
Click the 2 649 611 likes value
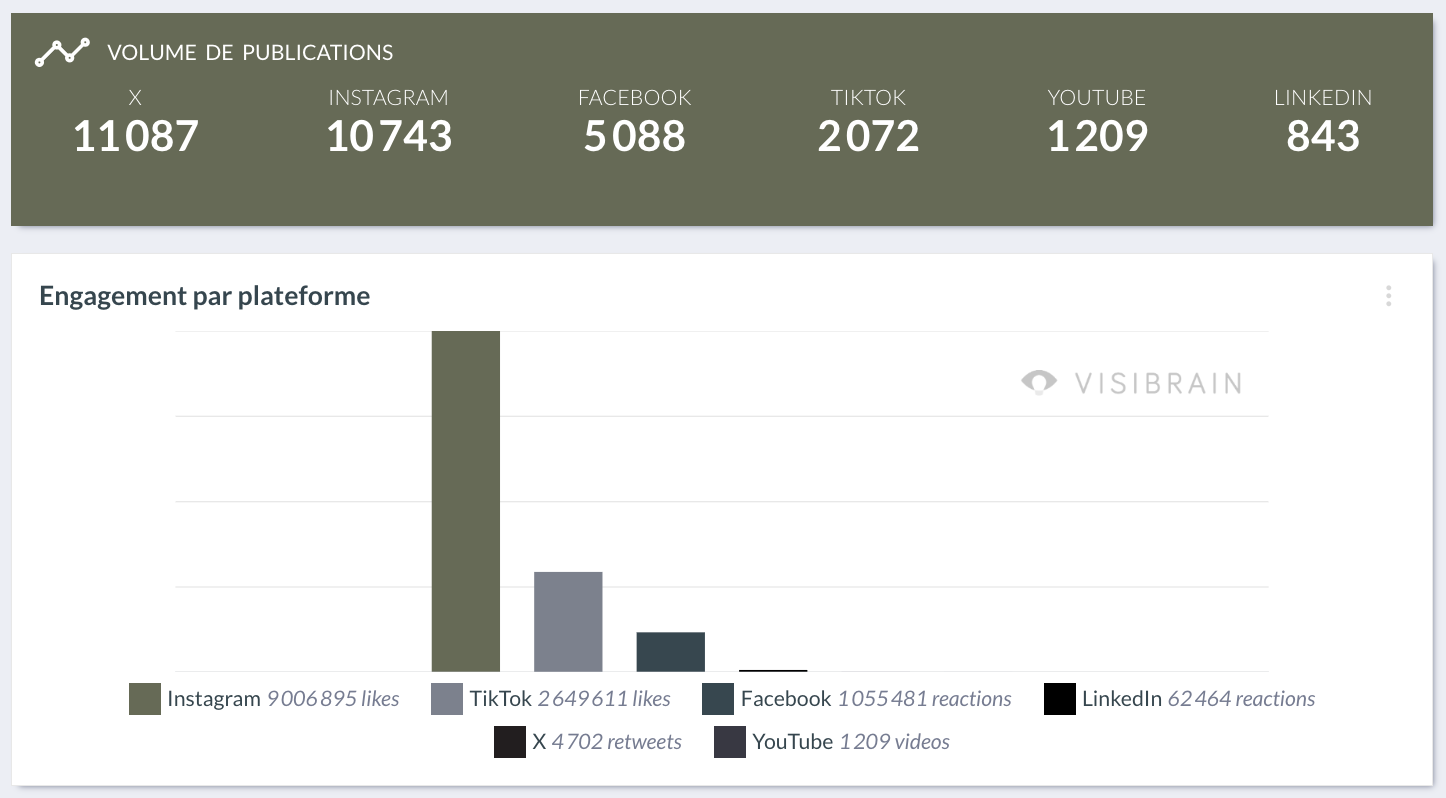[x=604, y=699]
